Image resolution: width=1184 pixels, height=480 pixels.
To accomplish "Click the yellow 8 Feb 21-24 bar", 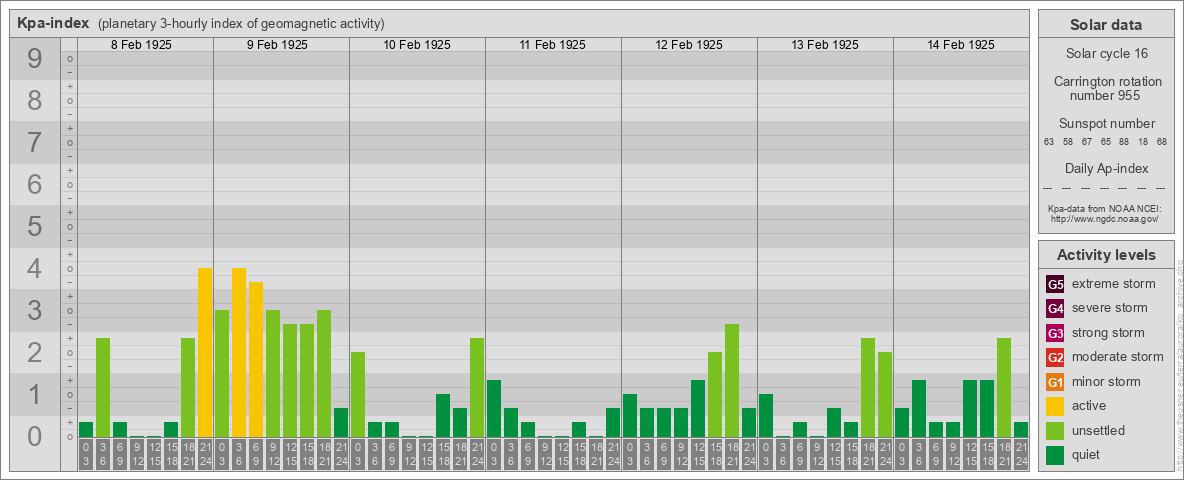I will 205,352.
